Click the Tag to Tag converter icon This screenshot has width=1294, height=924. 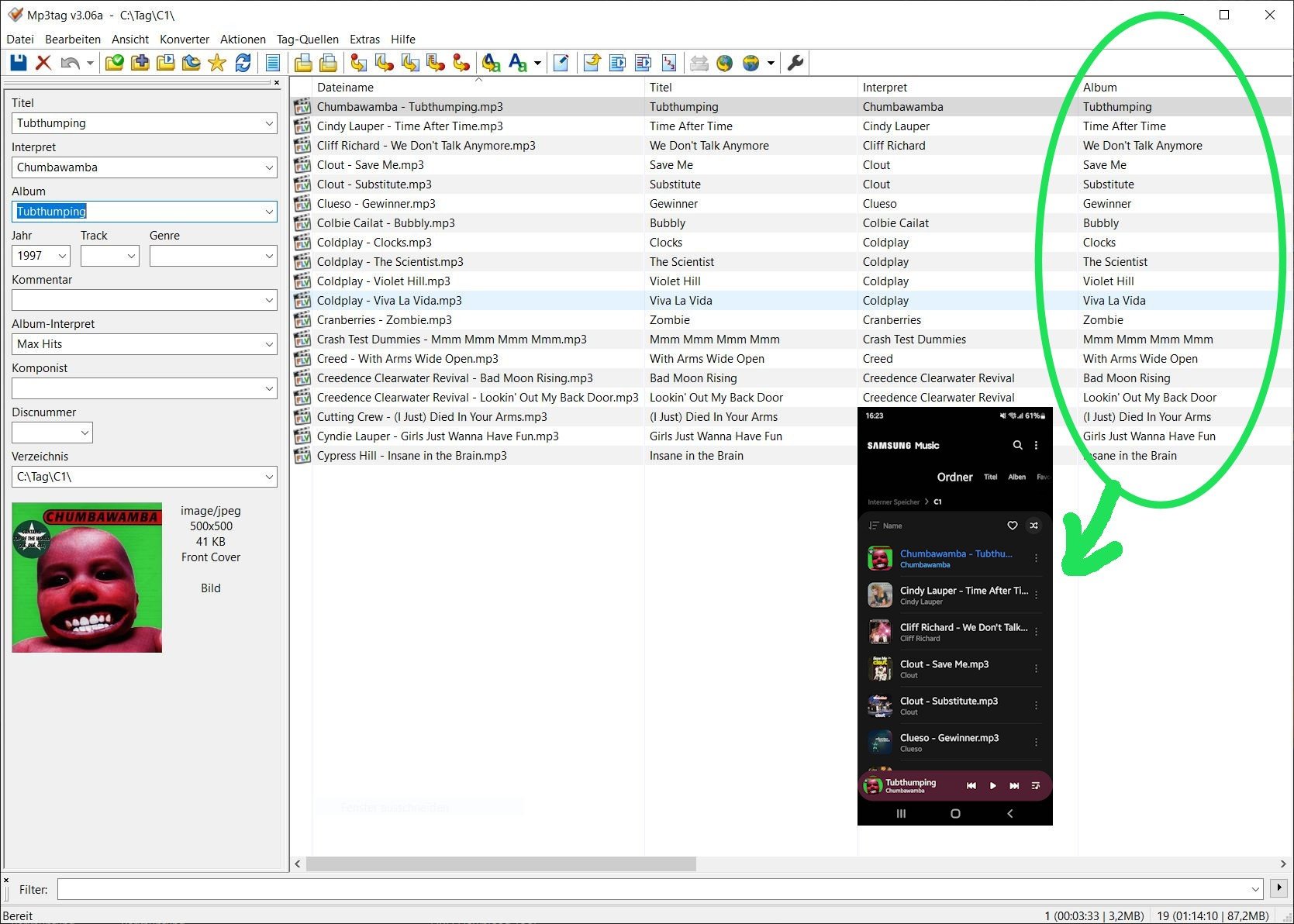(x=461, y=63)
